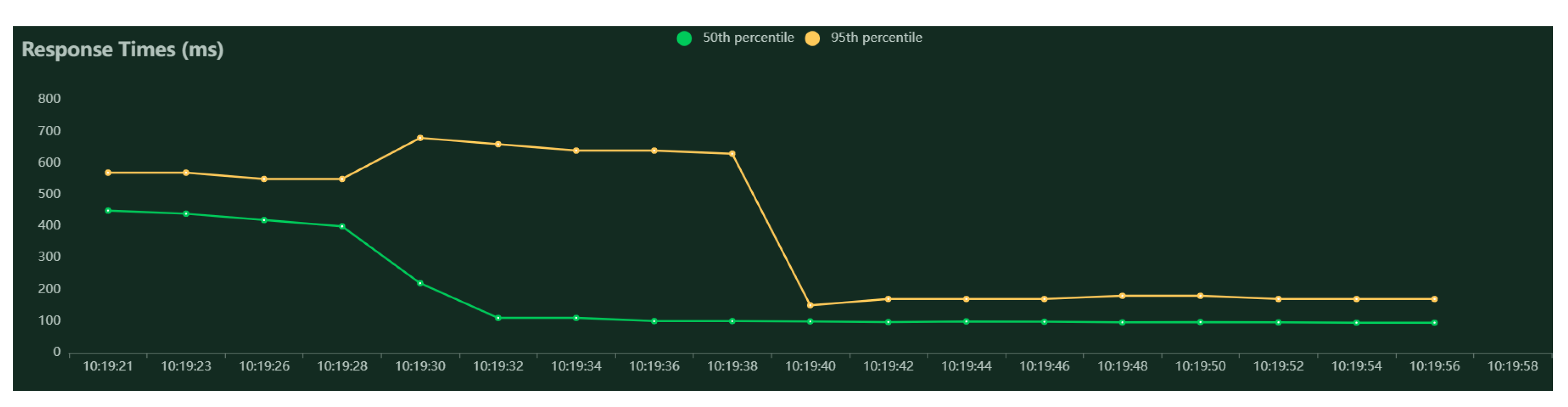1568x407 pixels.
Task: Select 95th percentile peak point at 10:19:30
Action: pyautogui.click(x=420, y=138)
